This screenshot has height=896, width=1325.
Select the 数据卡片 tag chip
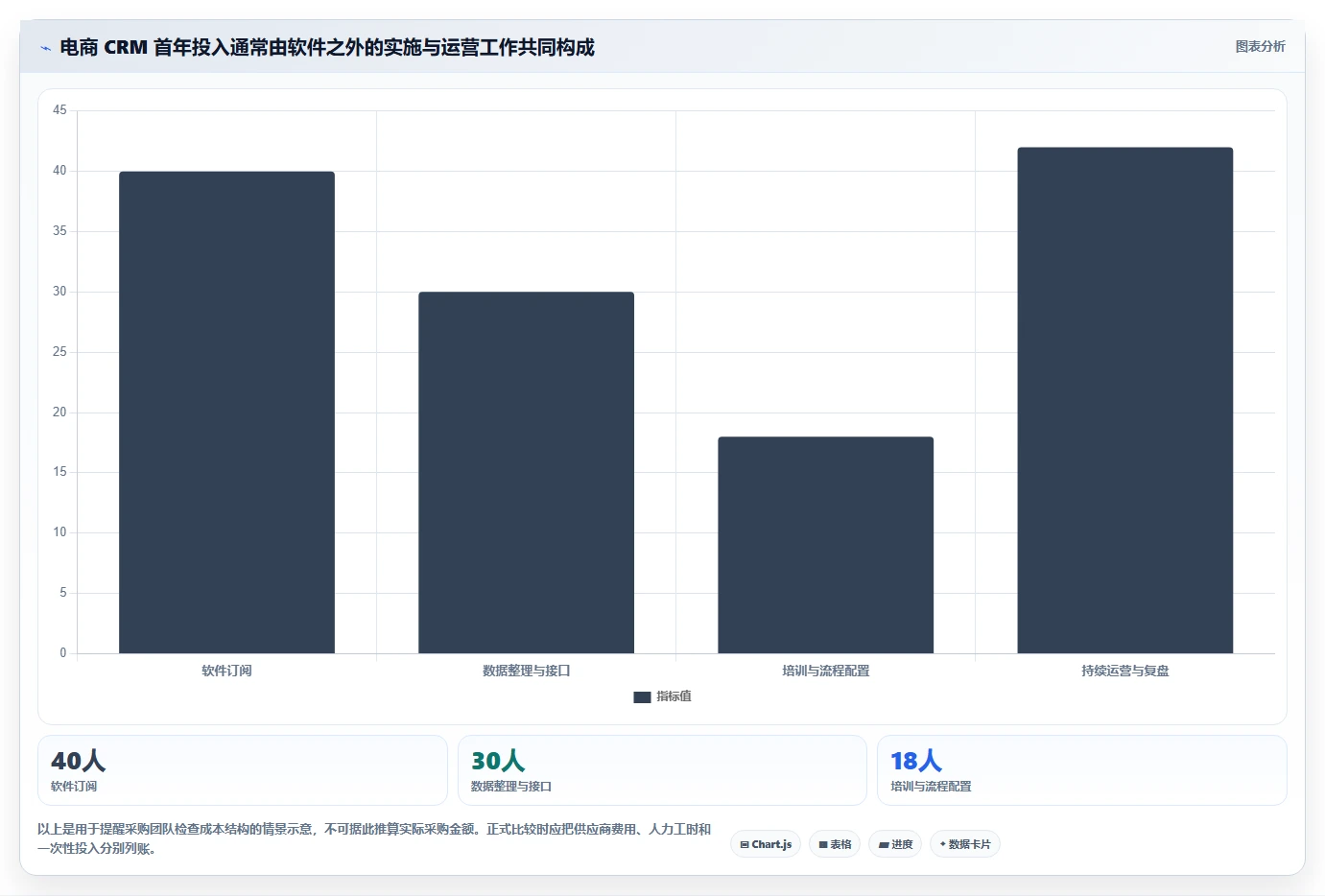click(965, 844)
